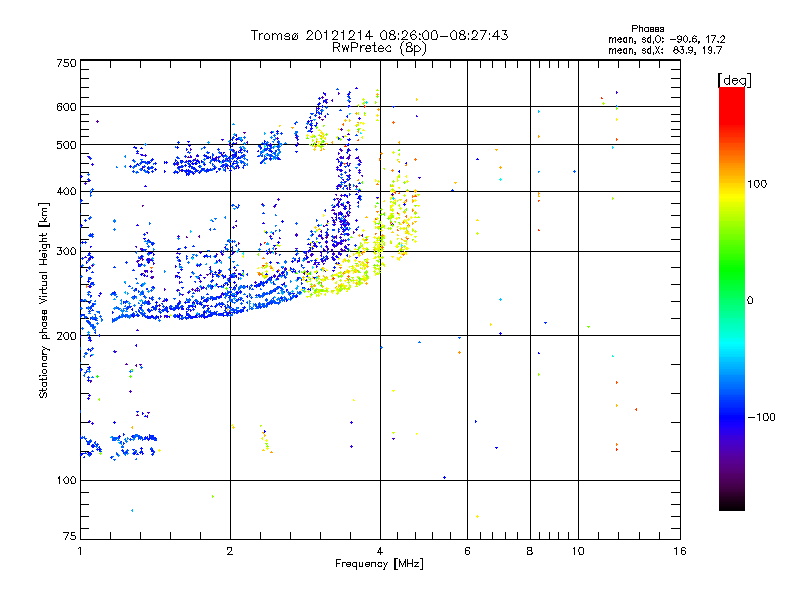Click the 'Stationary phase Virtual Height [km]' axis title

[44, 300]
